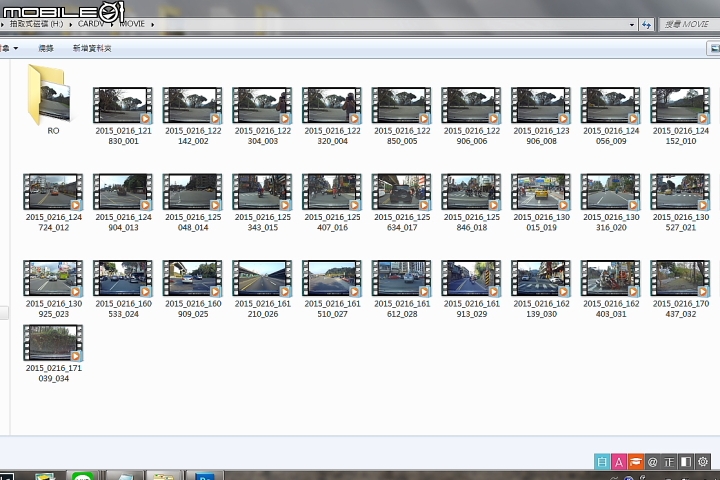Click file name 2015_0216_162403_031
720x480 pixels.
611,309
